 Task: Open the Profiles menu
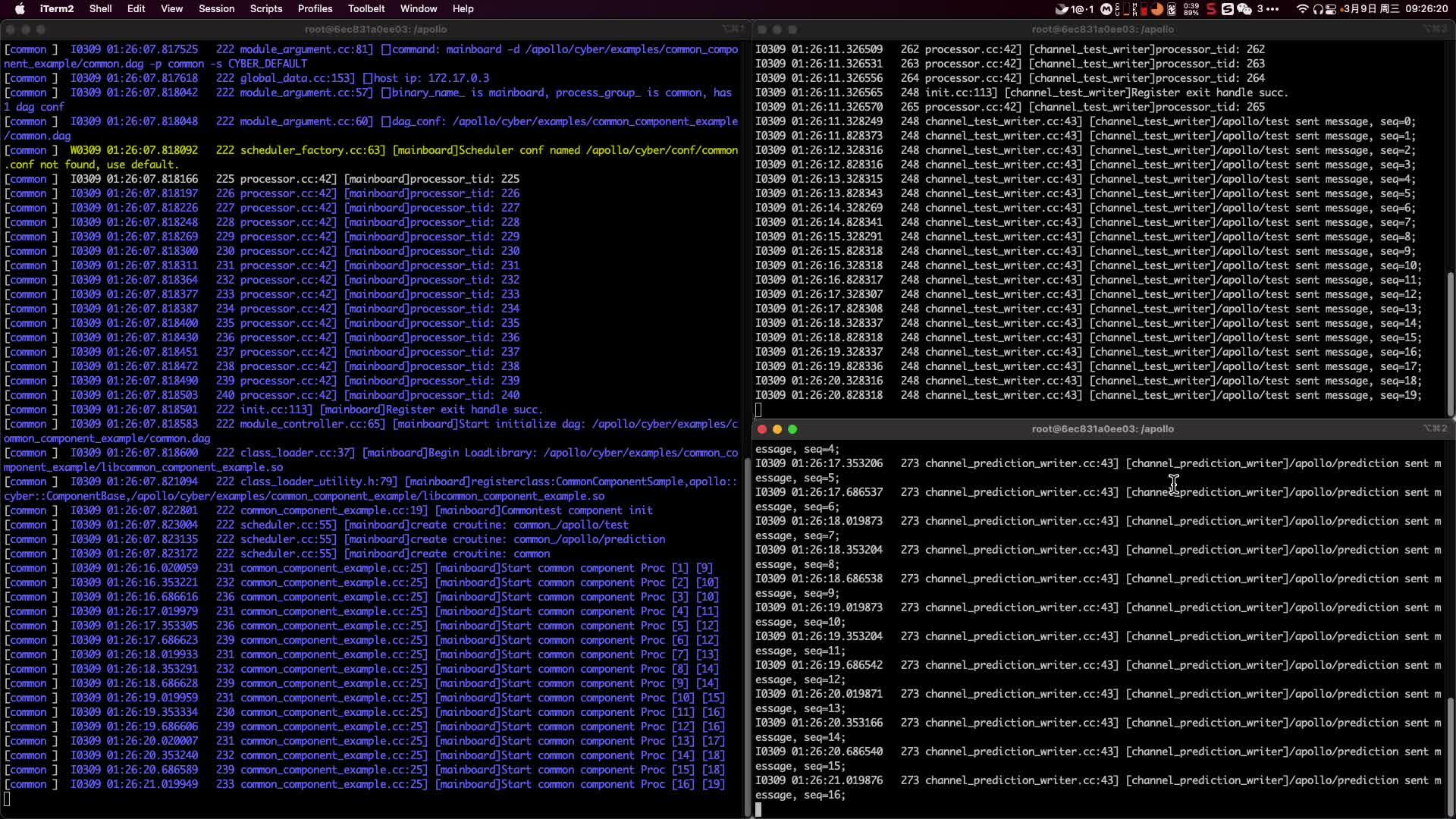tap(315, 9)
